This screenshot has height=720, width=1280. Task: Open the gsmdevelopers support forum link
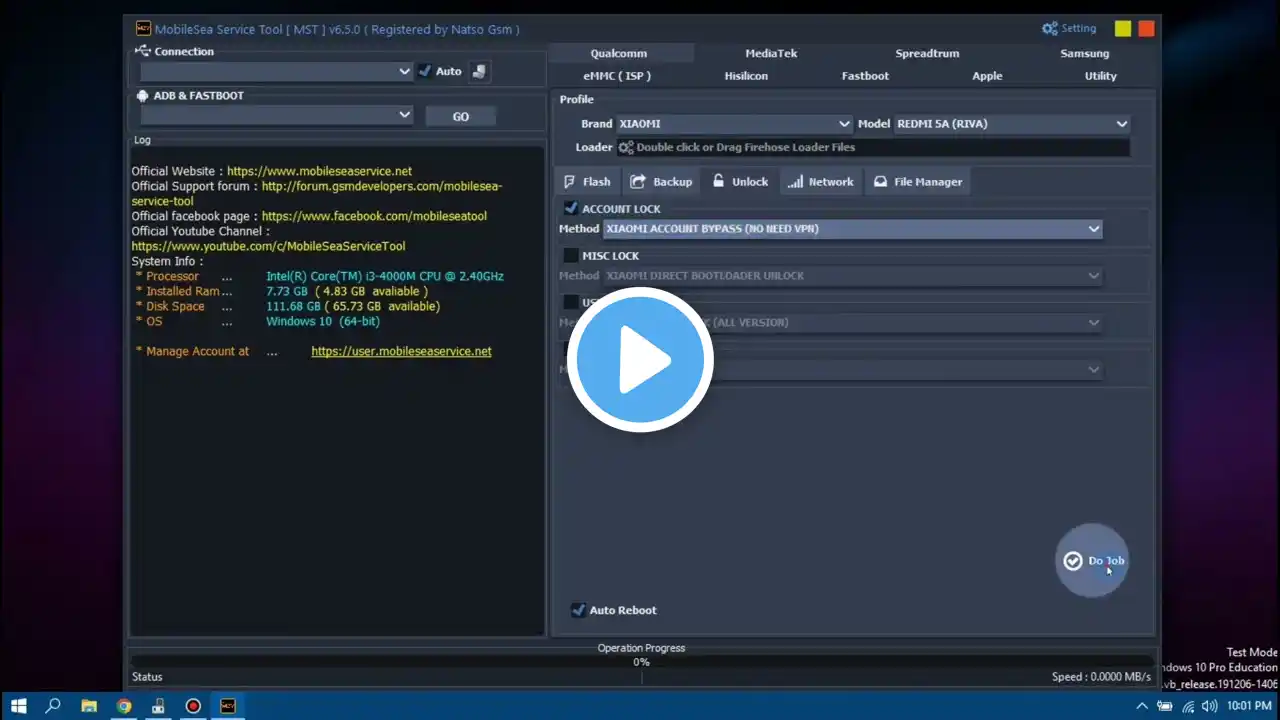coord(317,193)
